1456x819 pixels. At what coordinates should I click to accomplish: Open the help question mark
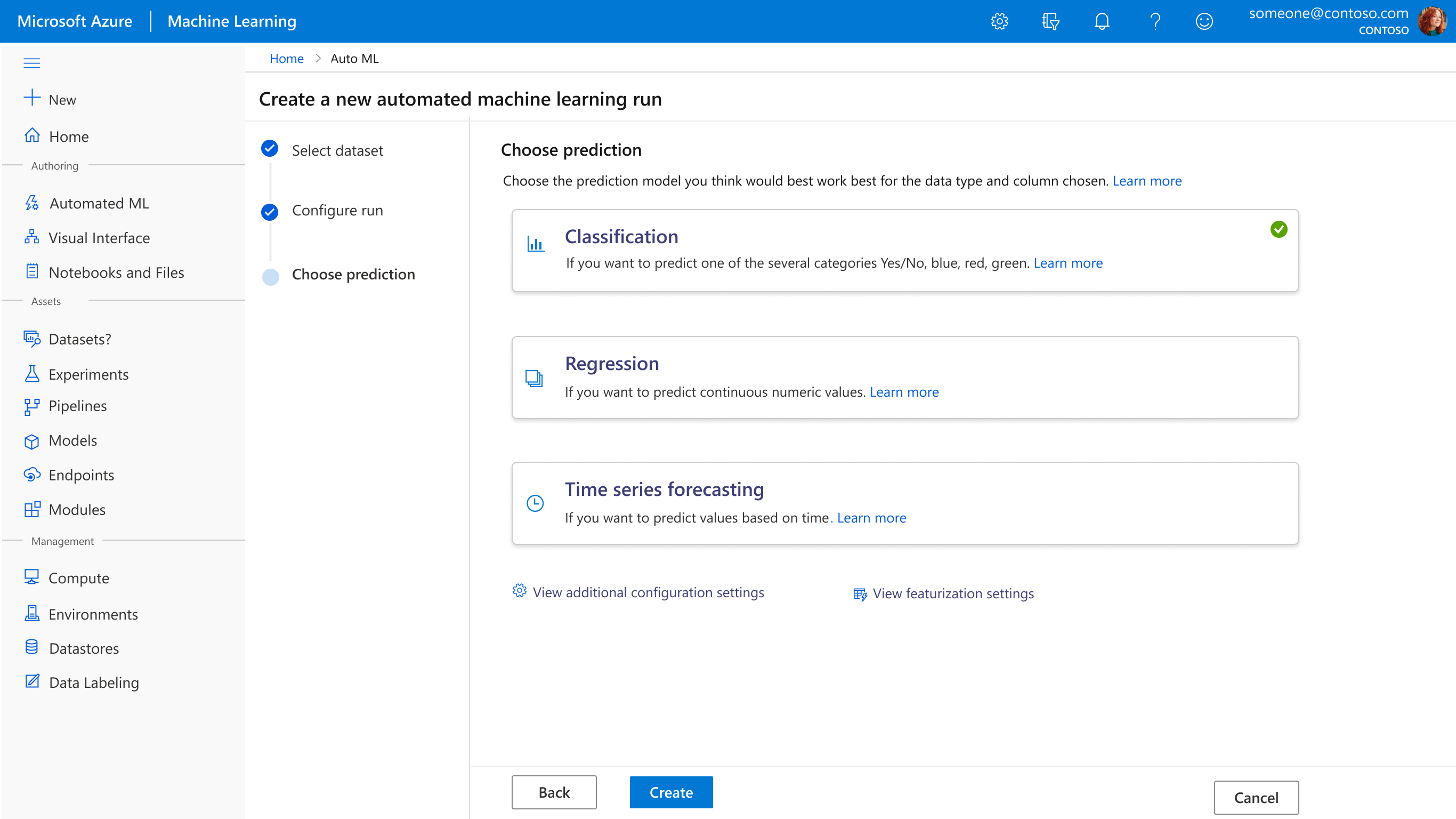[1155, 21]
